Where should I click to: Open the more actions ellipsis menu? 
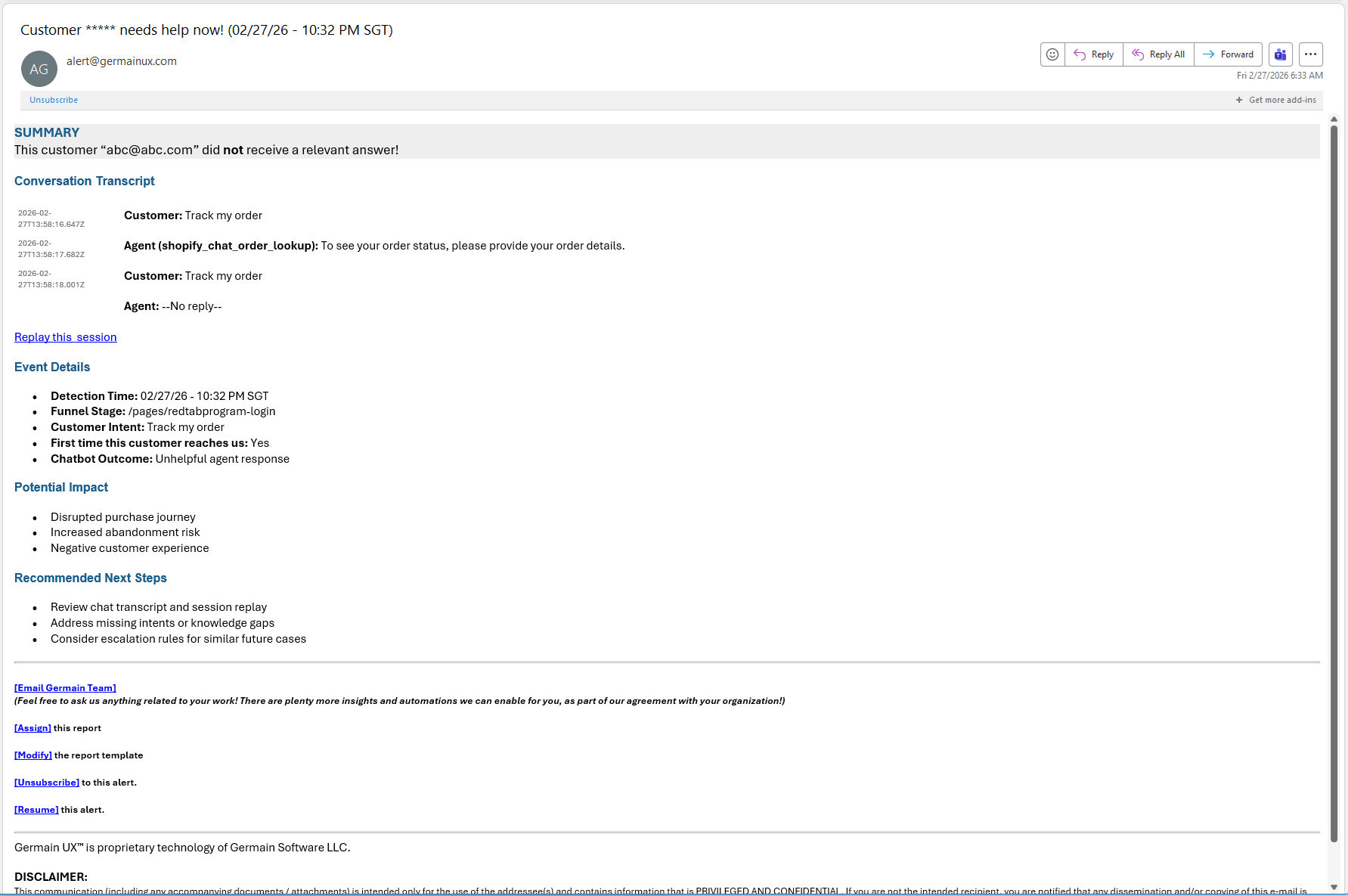1311,54
